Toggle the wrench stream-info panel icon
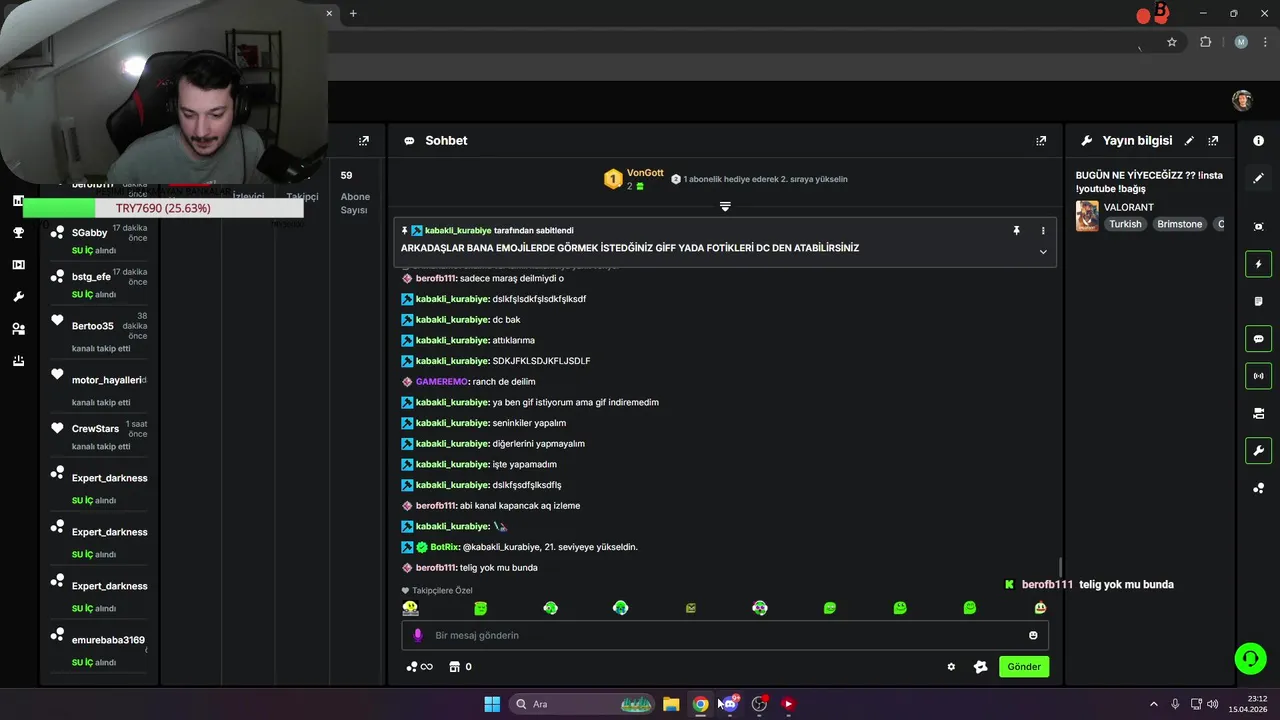1280x720 pixels. pos(1258,451)
